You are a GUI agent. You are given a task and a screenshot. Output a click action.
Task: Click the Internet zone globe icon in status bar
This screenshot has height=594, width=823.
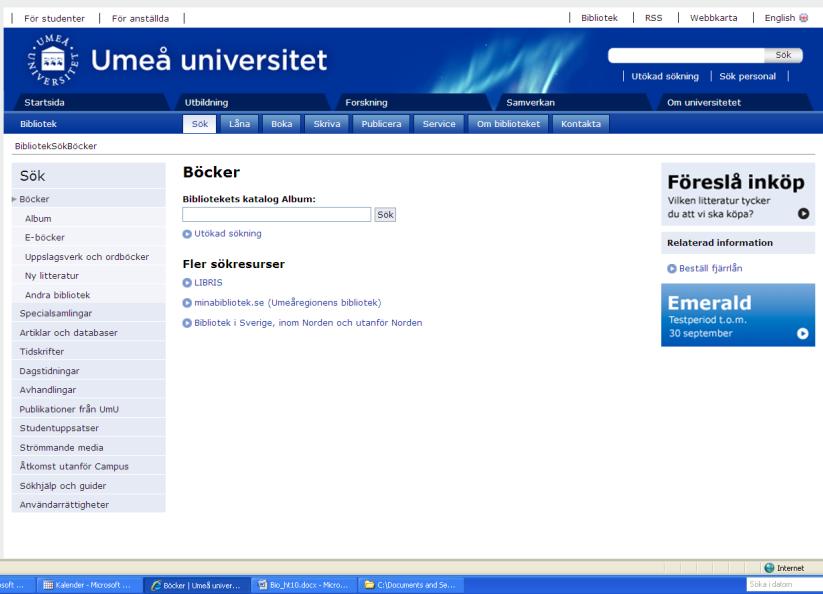point(769,568)
